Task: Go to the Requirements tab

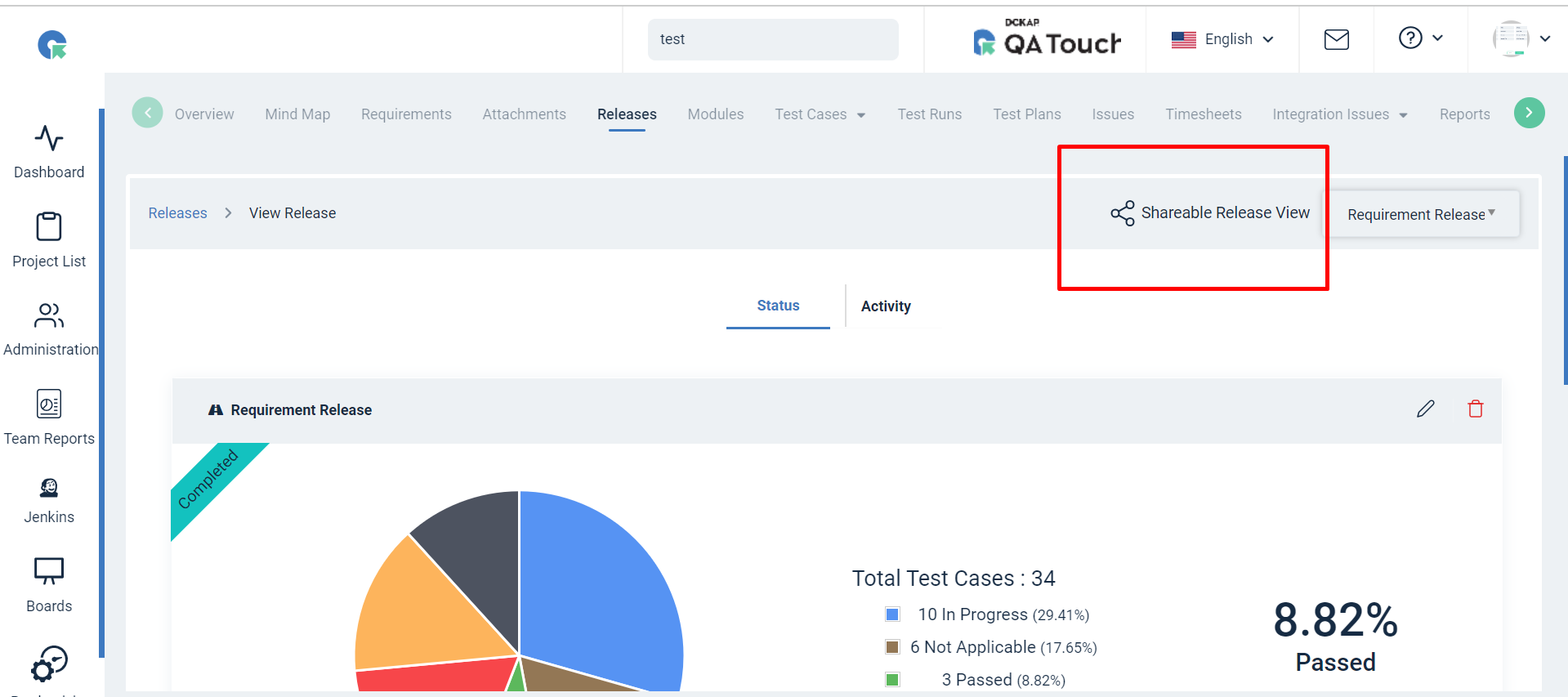Action: (406, 114)
